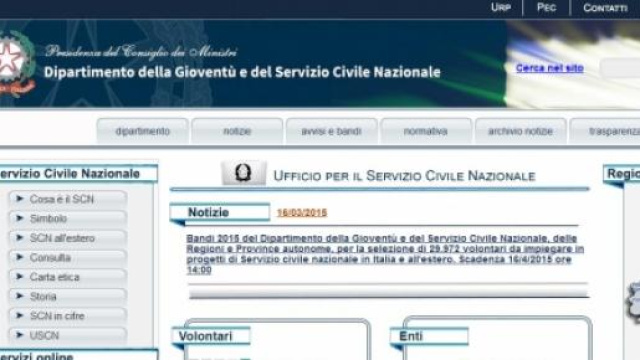
Task: Open the Contatti link in top bar
Action: pyautogui.click(x=605, y=8)
